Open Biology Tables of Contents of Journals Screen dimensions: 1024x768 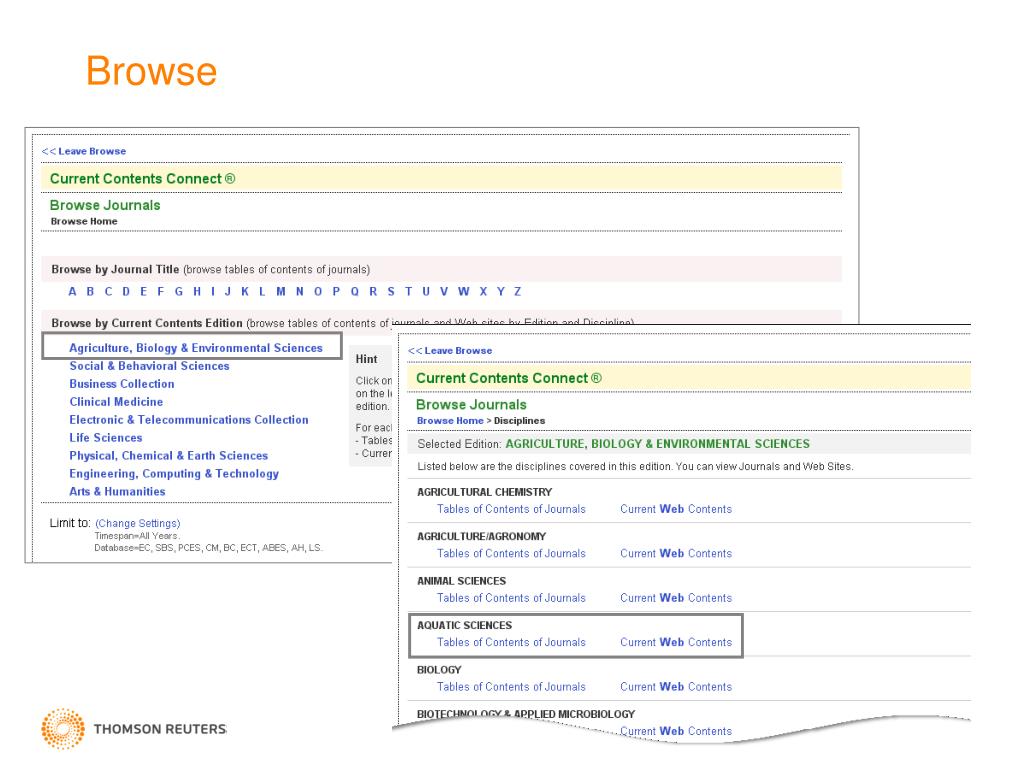tap(511, 686)
